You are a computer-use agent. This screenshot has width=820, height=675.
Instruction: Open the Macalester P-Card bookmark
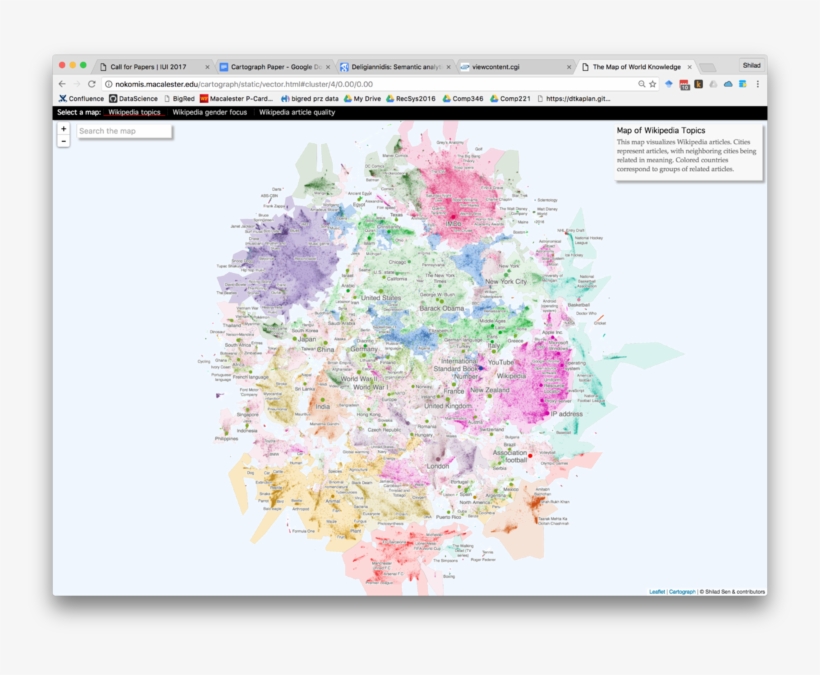pyautogui.click(x=236, y=98)
